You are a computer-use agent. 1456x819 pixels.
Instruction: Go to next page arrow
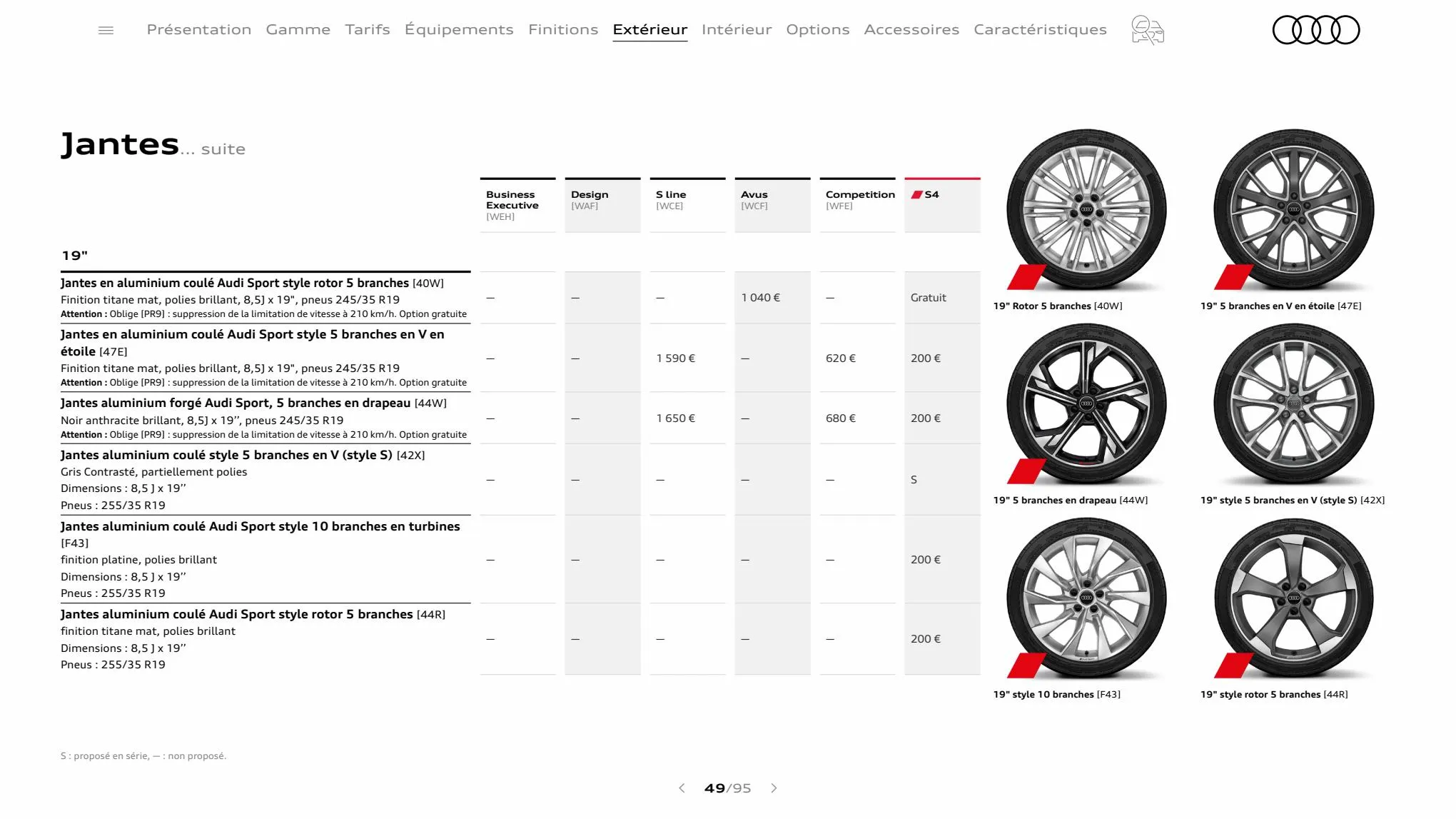click(x=774, y=788)
